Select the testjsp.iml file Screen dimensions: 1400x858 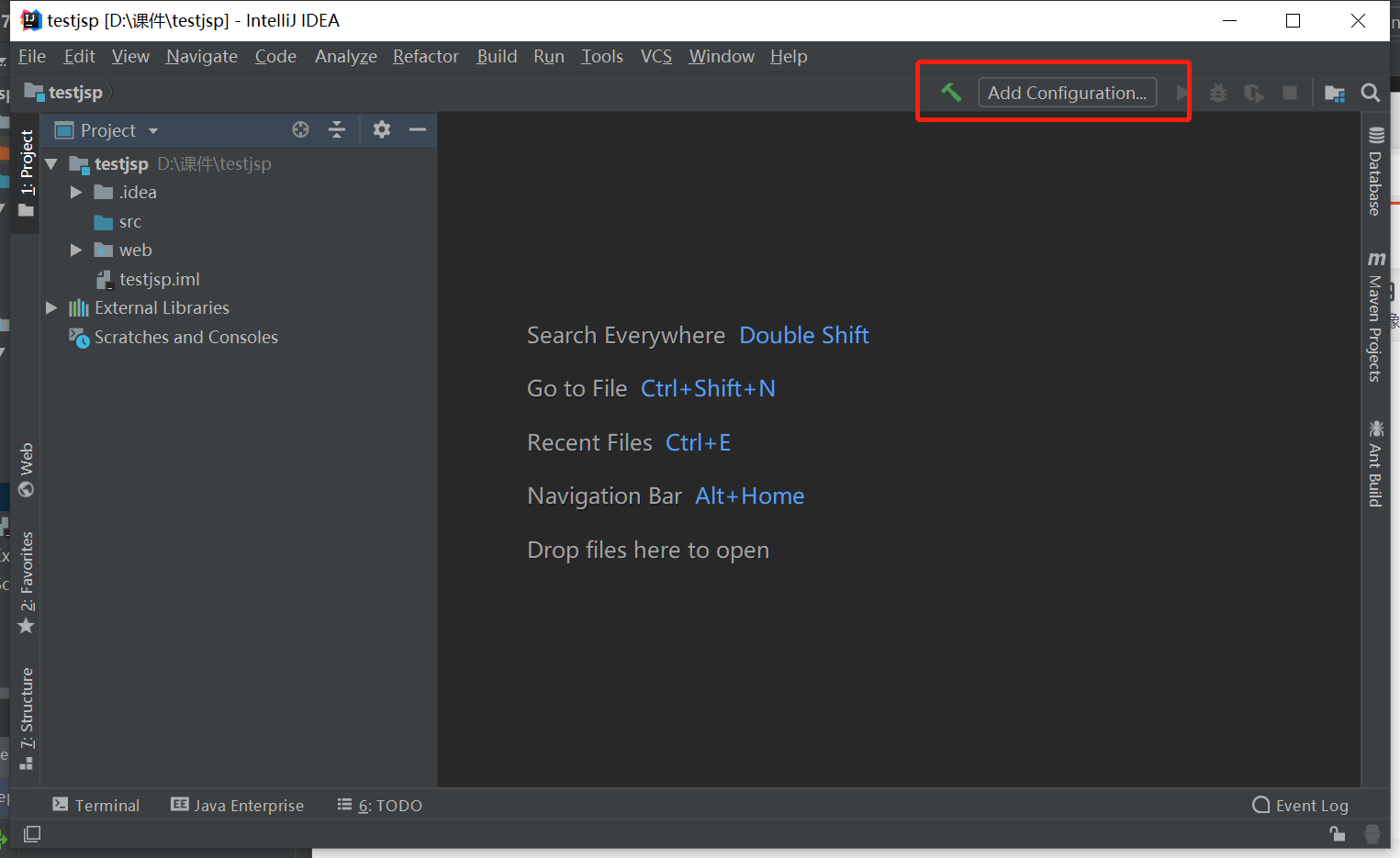click(x=159, y=280)
